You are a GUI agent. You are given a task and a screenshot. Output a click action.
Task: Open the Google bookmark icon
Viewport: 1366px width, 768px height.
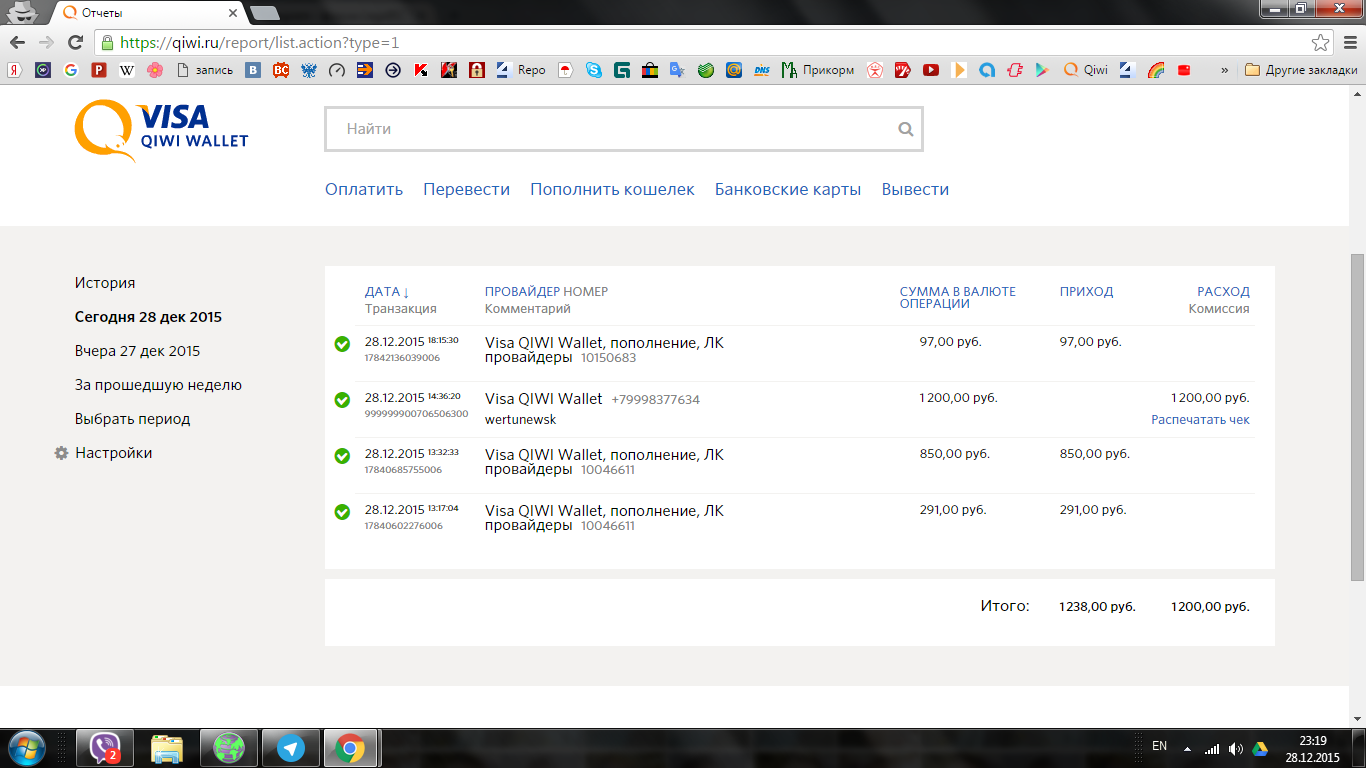pyautogui.click(x=70, y=70)
